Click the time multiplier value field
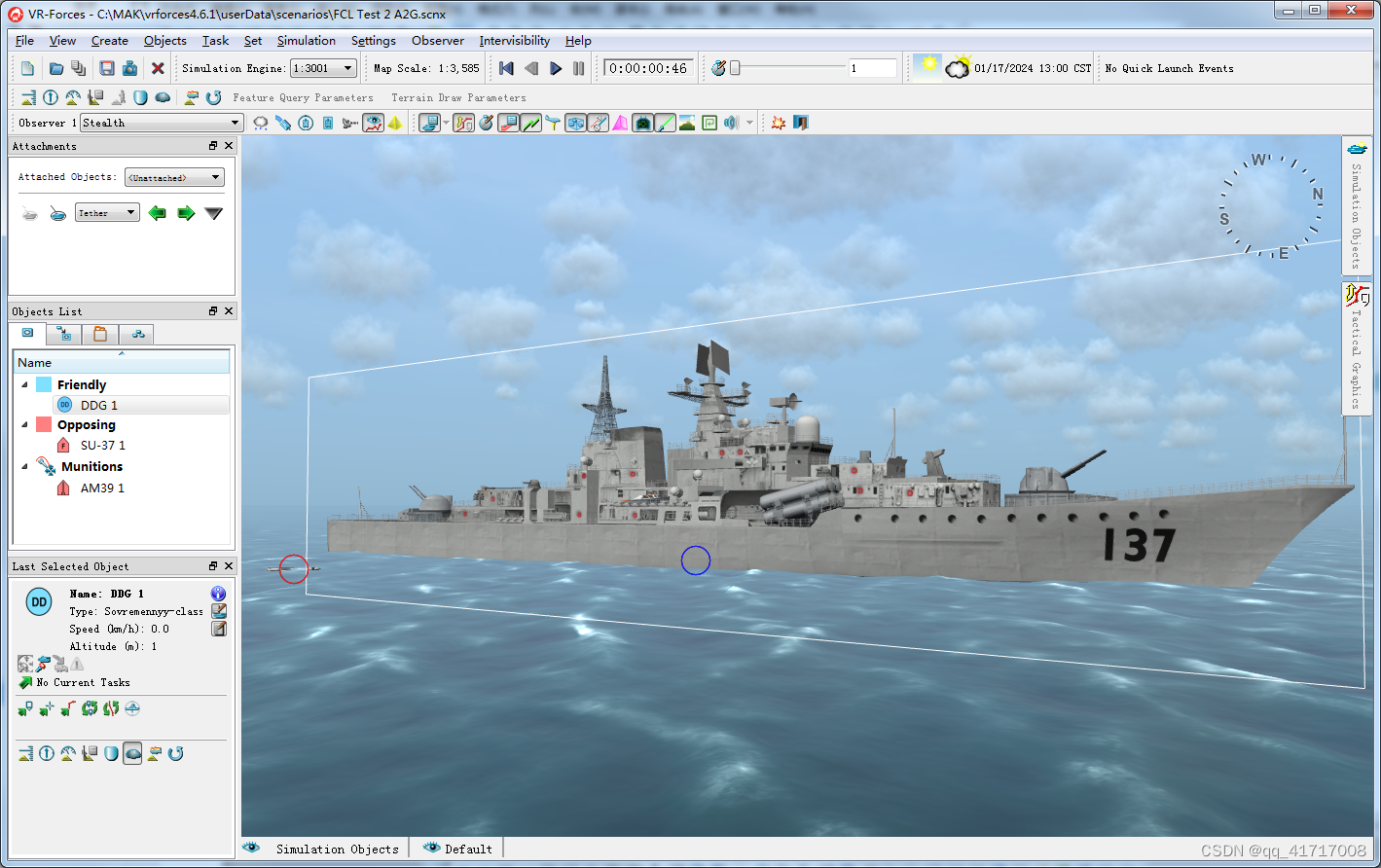This screenshot has height=868, width=1381. 872,68
